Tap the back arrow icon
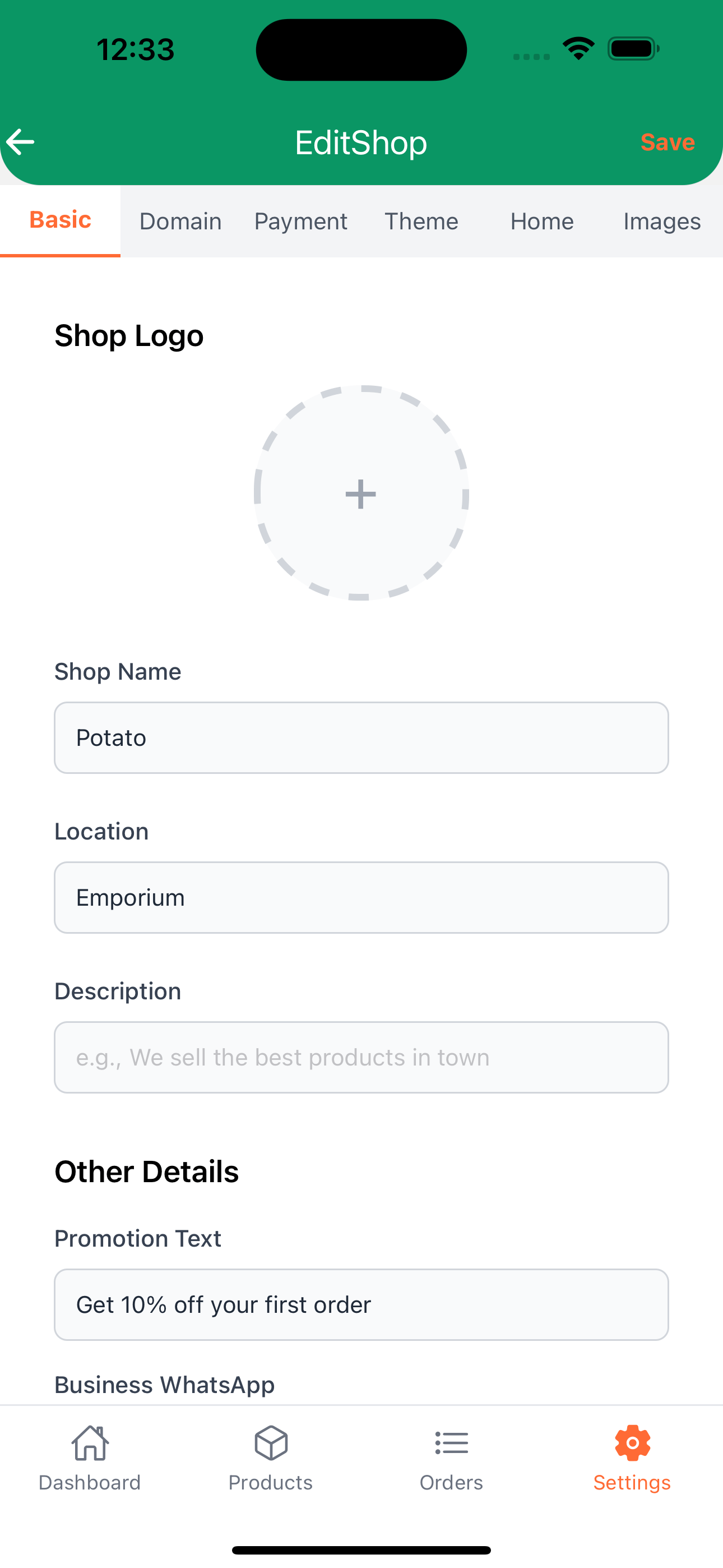This screenshot has height=1568, width=723. click(x=21, y=142)
